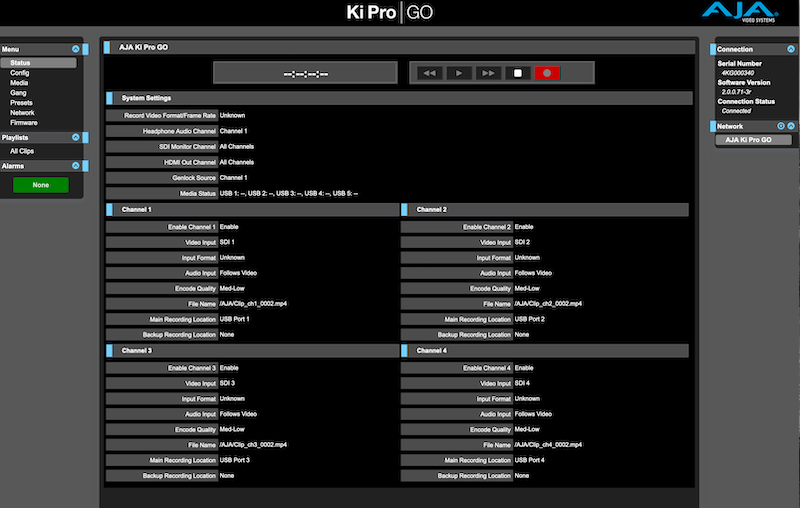Click Channel 2 Video Input SDI 2

[x=522, y=242]
